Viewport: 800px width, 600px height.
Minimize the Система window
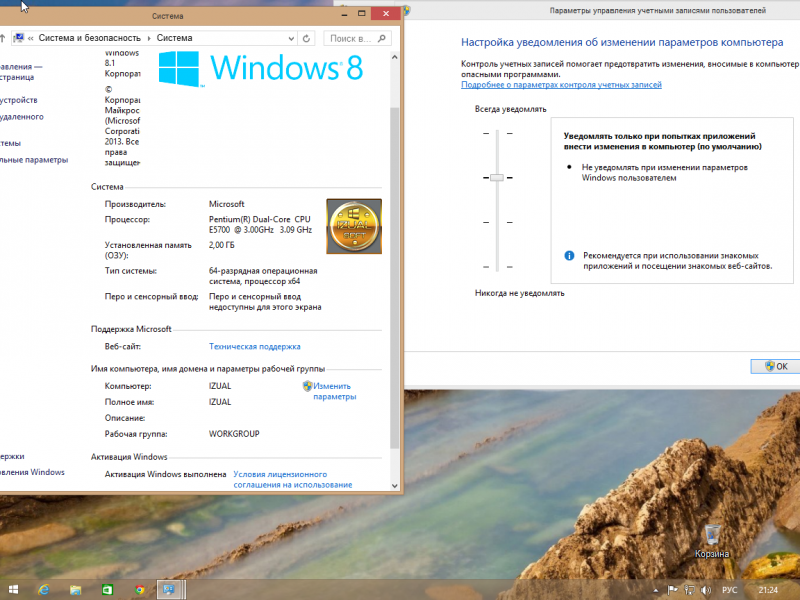click(345, 13)
